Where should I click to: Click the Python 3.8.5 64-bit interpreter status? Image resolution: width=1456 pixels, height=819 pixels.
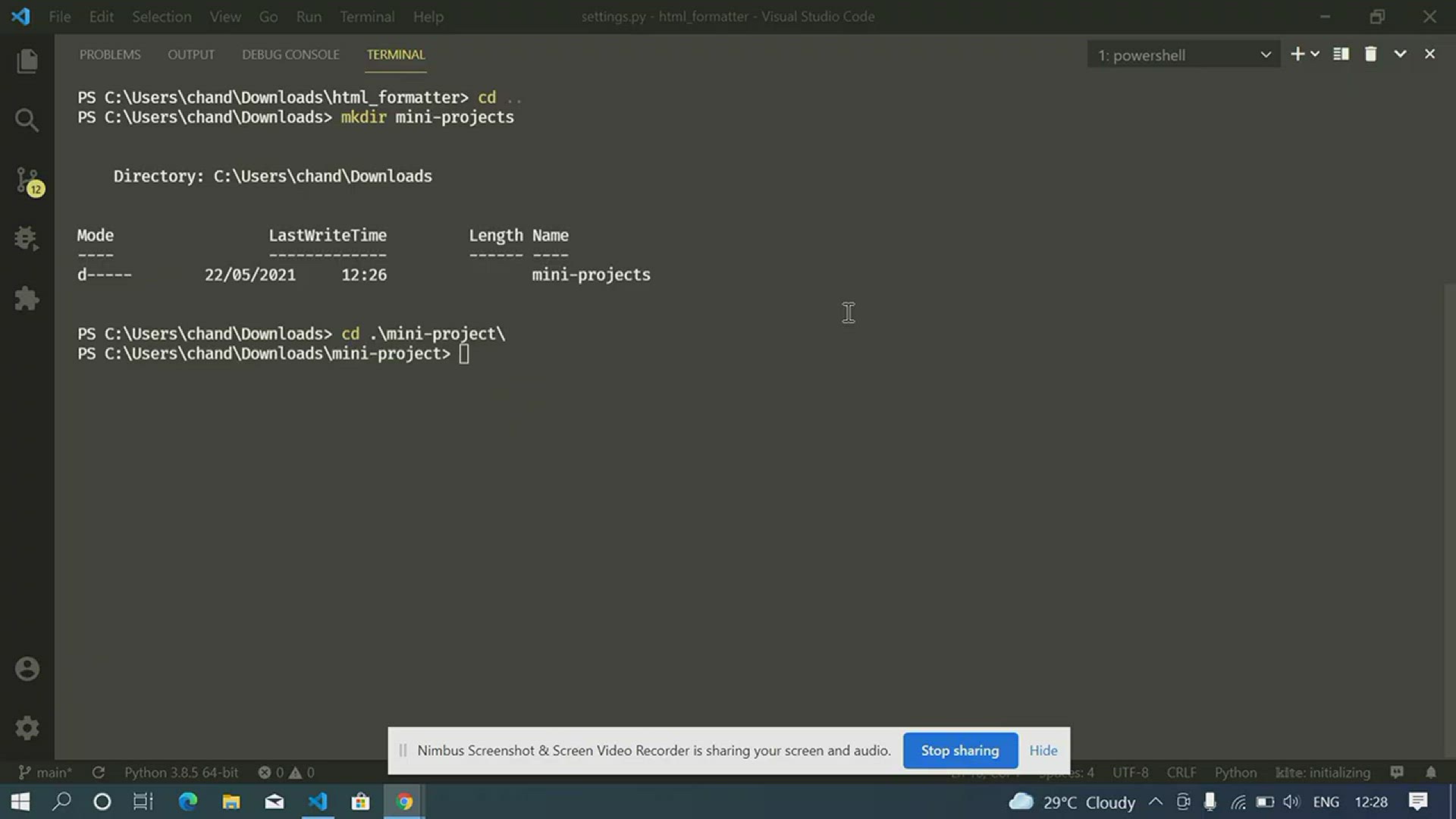[181, 773]
